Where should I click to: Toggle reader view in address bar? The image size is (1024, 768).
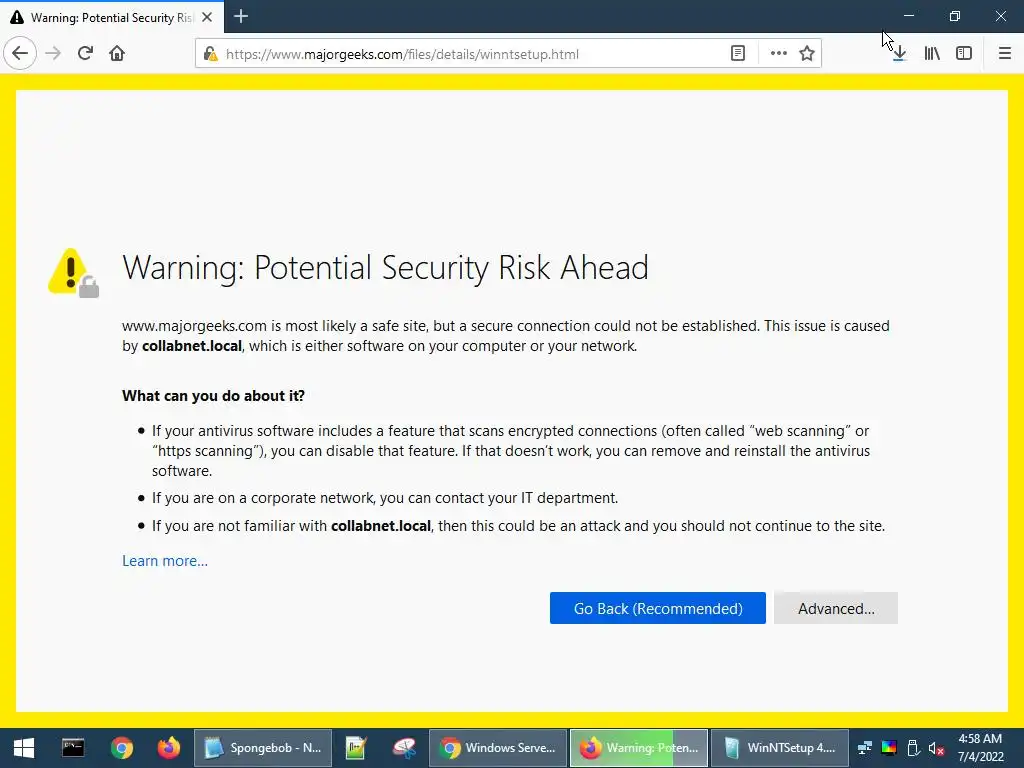(x=738, y=54)
